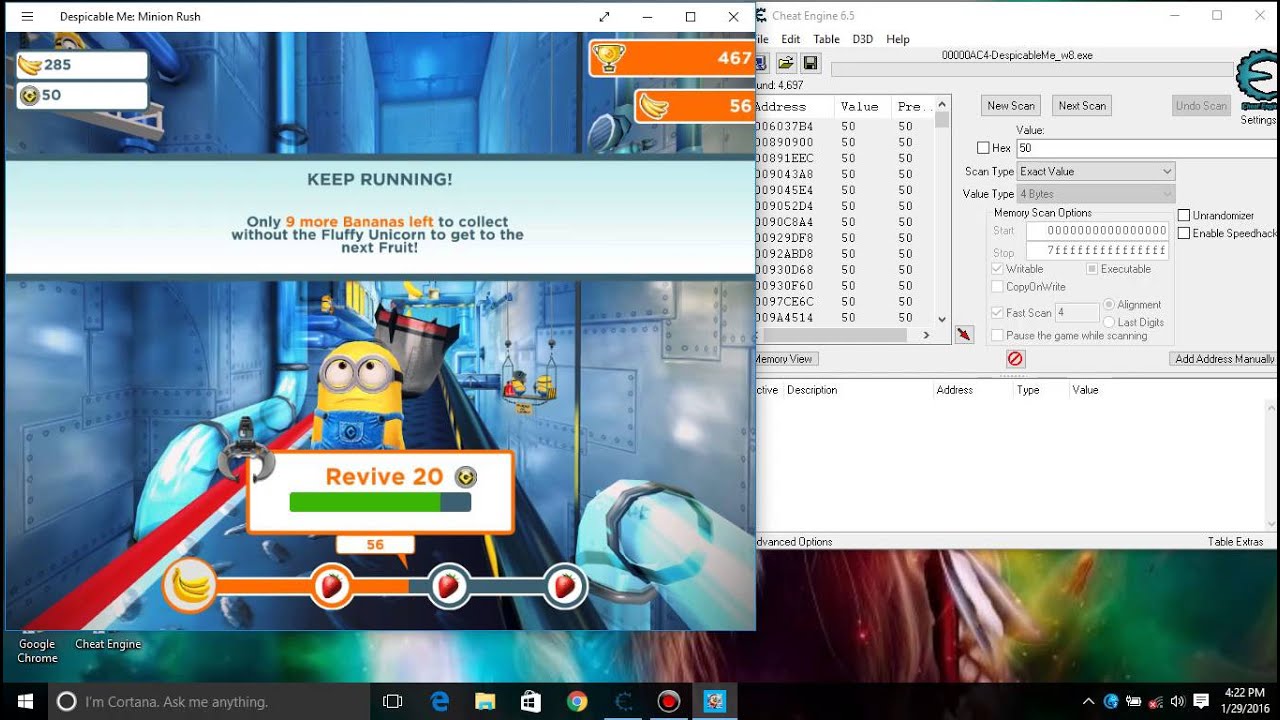Click the Cortana search box
This screenshot has width=1280, height=720.
pos(209,701)
